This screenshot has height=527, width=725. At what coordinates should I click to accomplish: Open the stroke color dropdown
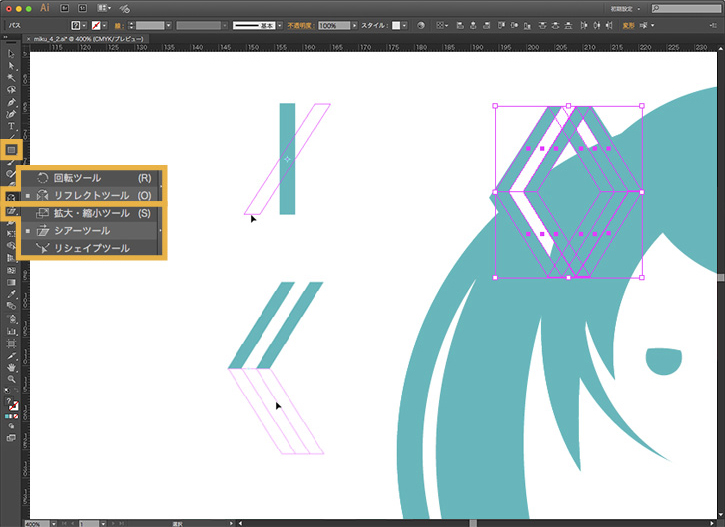pos(104,25)
